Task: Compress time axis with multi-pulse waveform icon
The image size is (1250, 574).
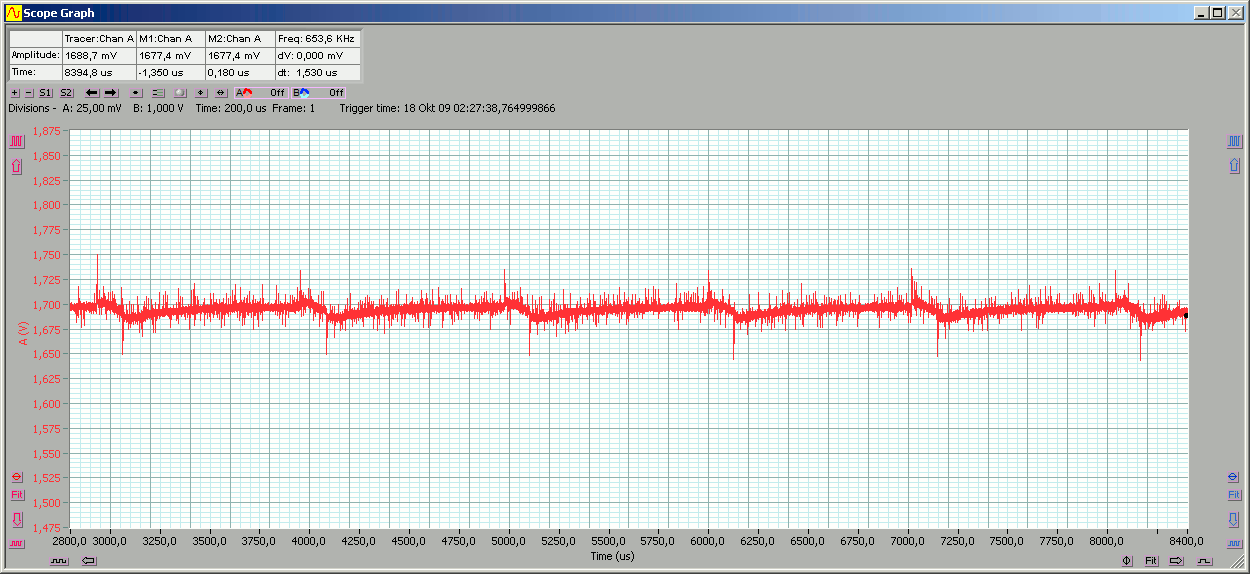Action: click(59, 561)
